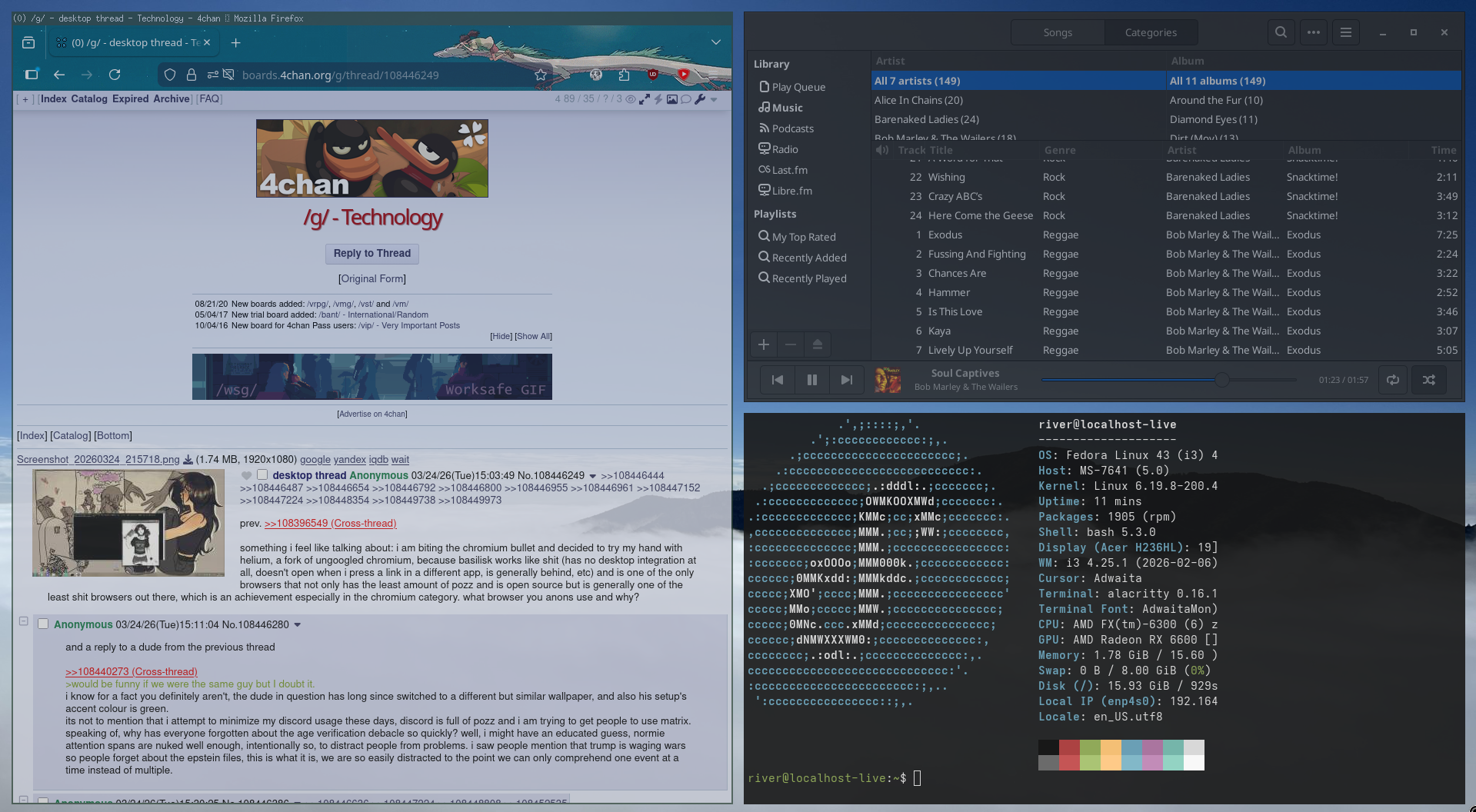Click heart icon on desktop thread post

(246, 475)
